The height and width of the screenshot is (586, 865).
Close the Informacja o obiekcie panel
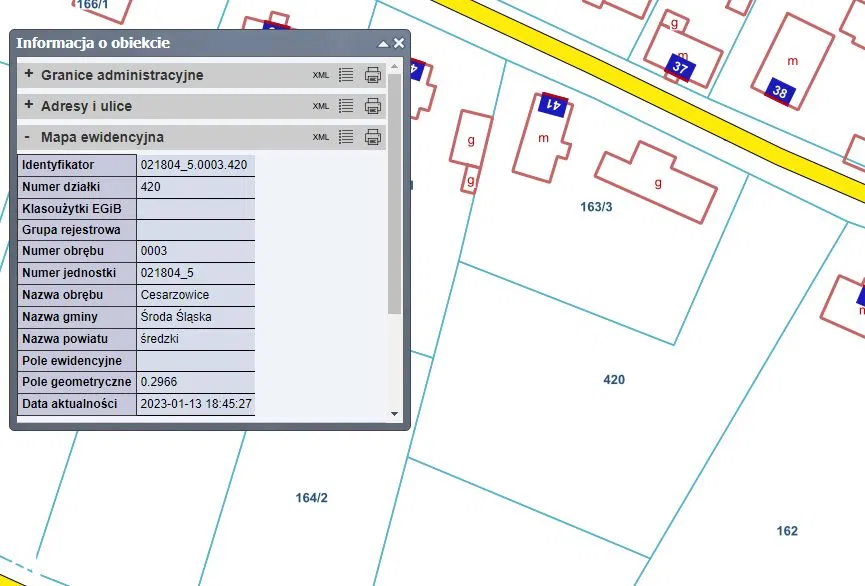399,43
